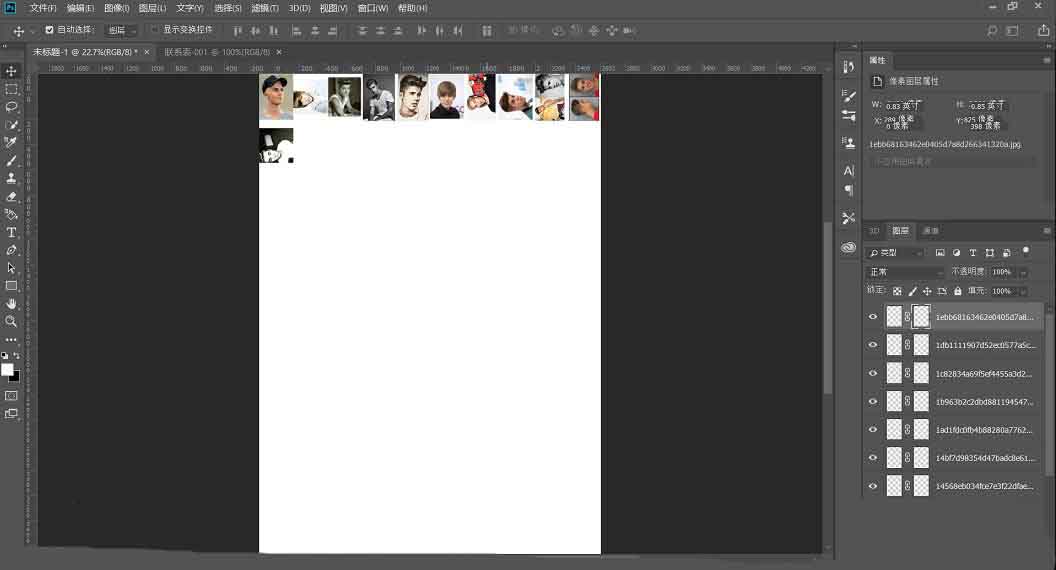Open the 文件(F) menu
The width and height of the screenshot is (1056, 570).
(x=42, y=8)
